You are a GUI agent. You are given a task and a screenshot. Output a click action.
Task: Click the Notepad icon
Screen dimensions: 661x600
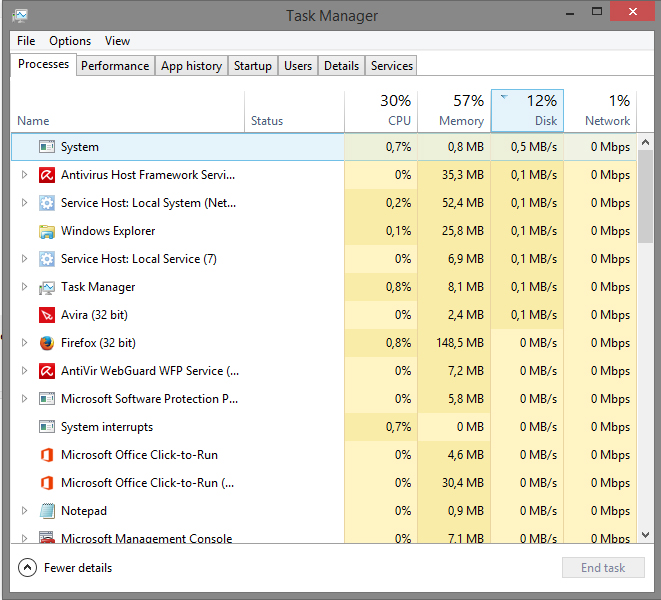47,511
